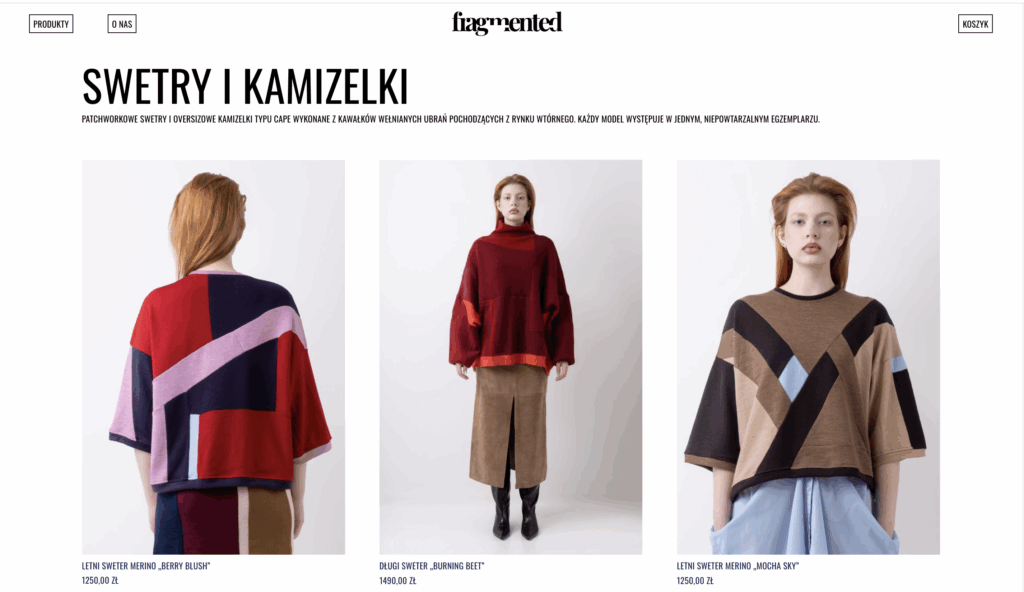Open the KOSZYK cart button
This screenshot has width=1024, height=592.
tap(975, 24)
